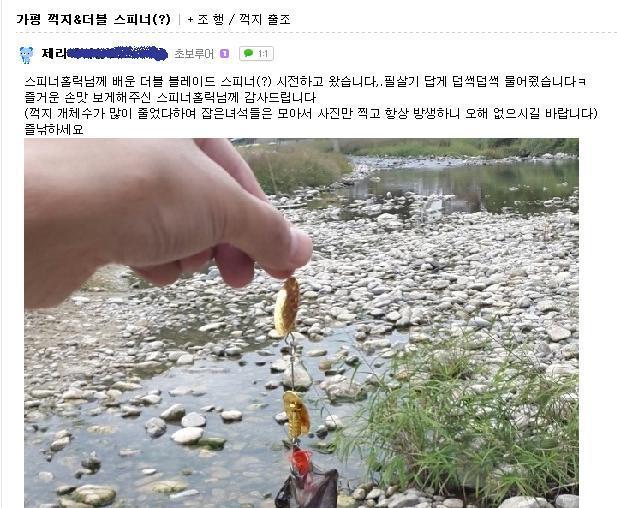This screenshot has height=508, width=617.
Task: Click the closing text 즐낚하세요
Action: (x=54, y=129)
